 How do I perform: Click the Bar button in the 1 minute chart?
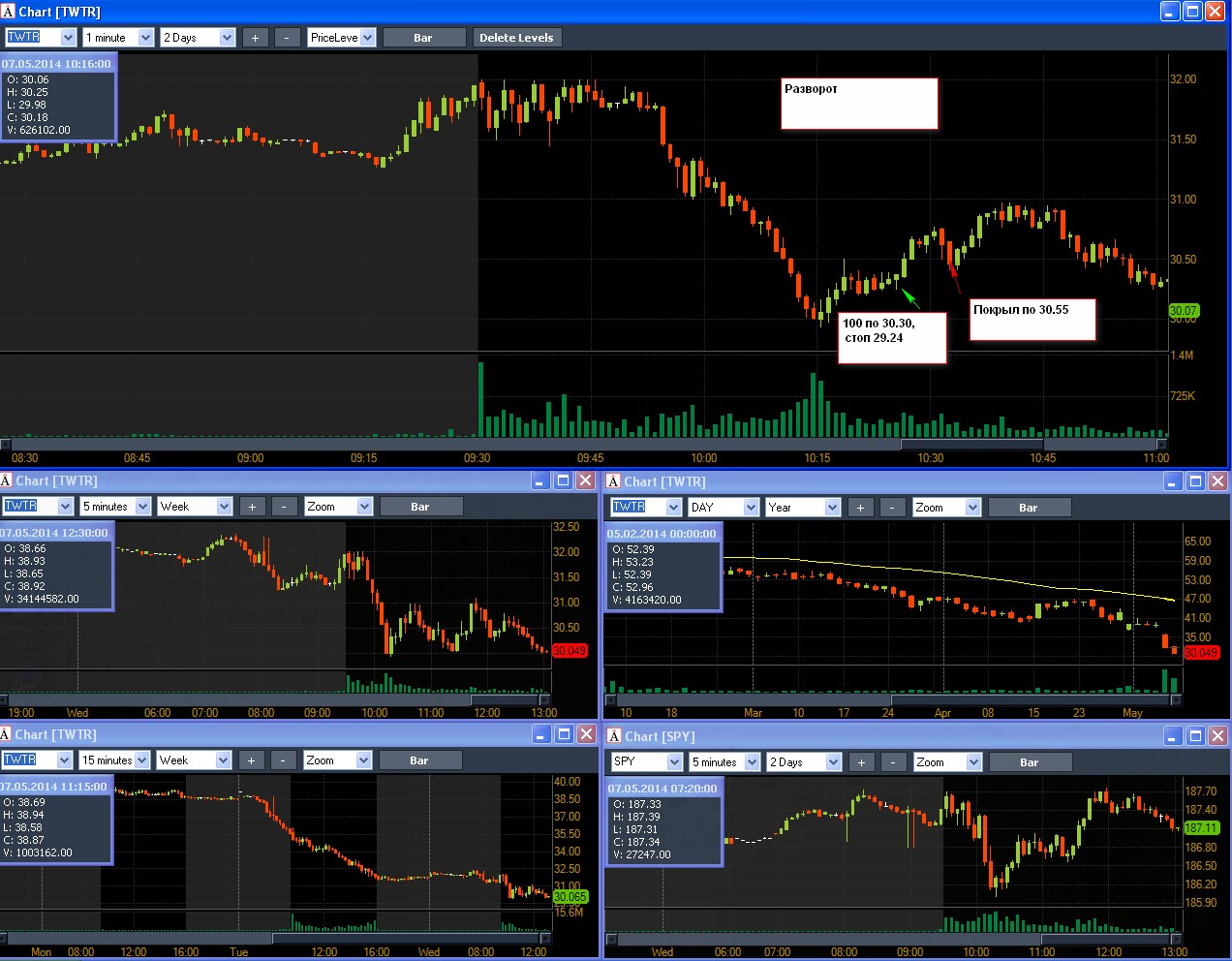tap(422, 38)
